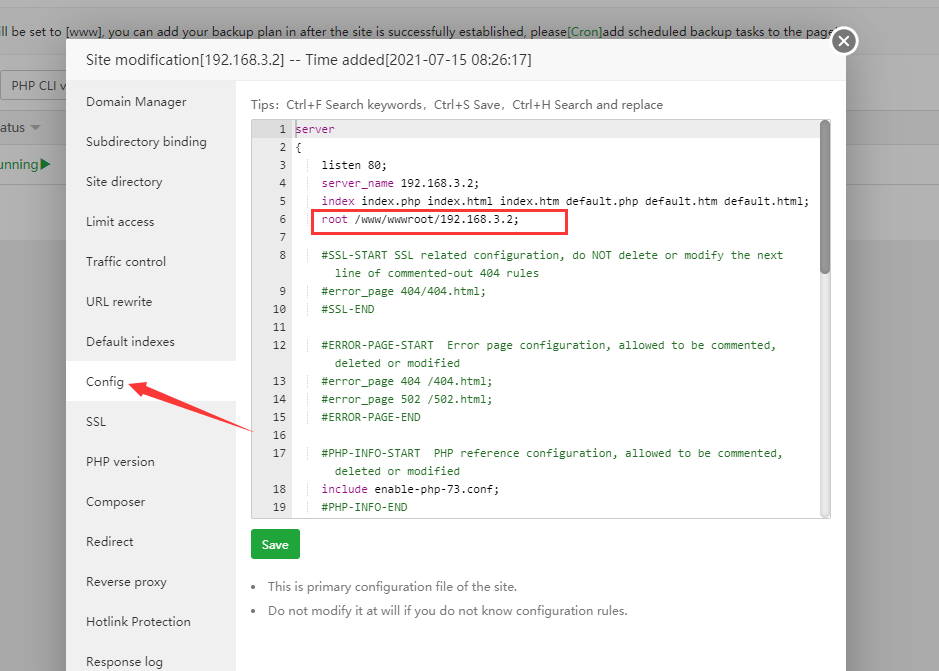Open the Default indexes section
This screenshot has height=671, width=939.
[130, 342]
